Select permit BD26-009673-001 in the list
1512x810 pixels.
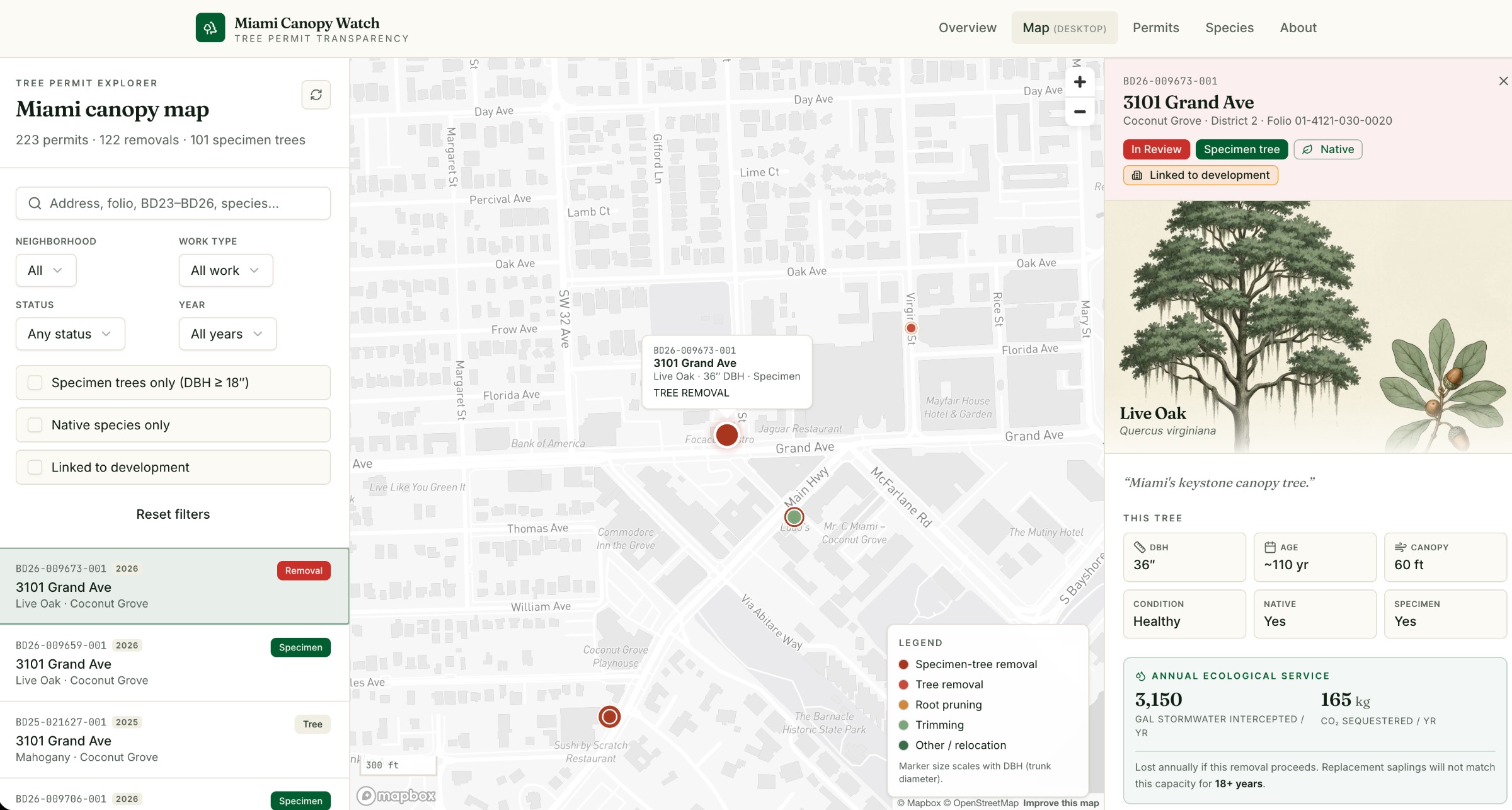coord(175,586)
